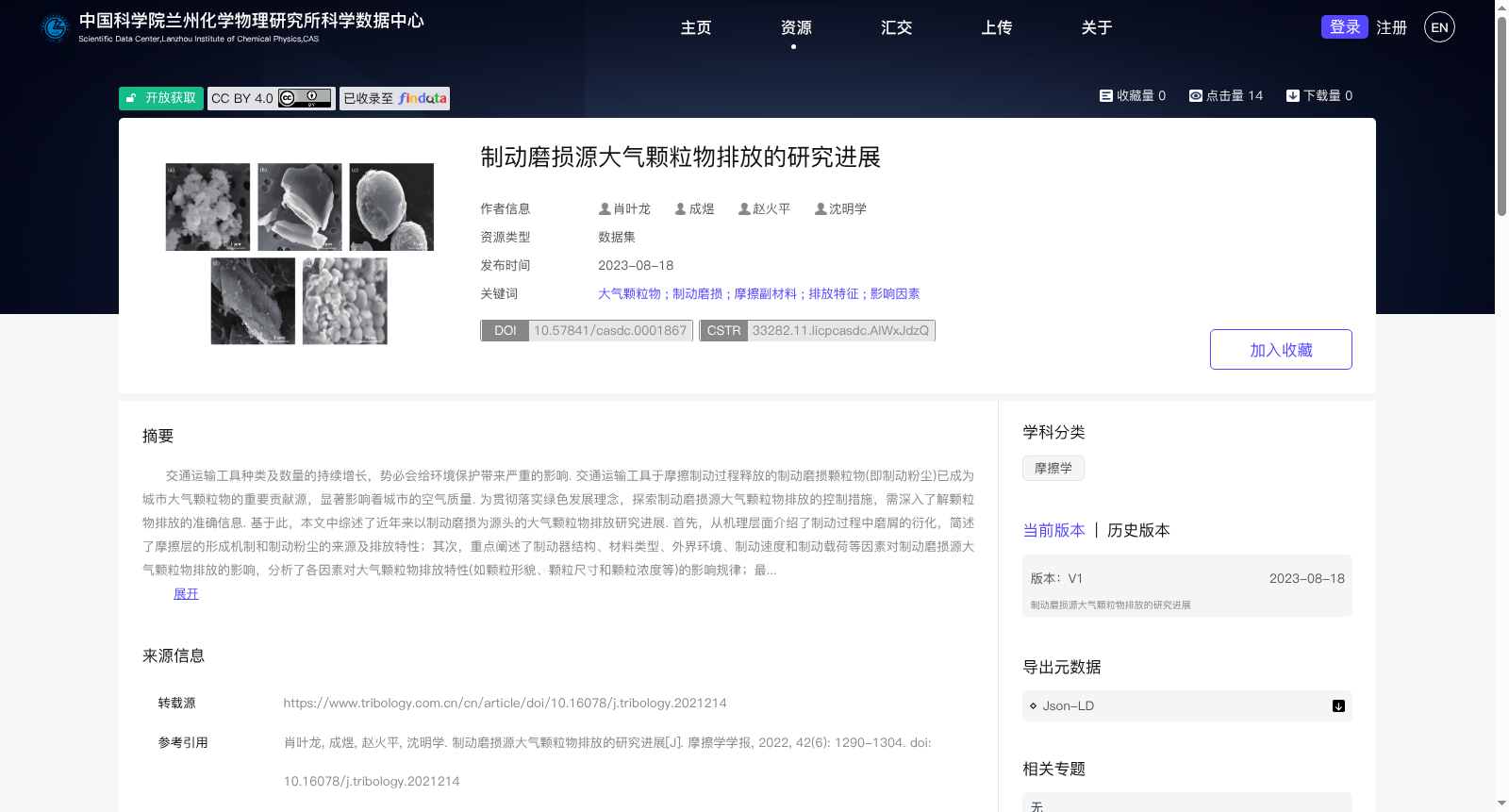Screen dimensions: 1509x812
Task: Click the 登录 login button
Action: [1345, 27]
